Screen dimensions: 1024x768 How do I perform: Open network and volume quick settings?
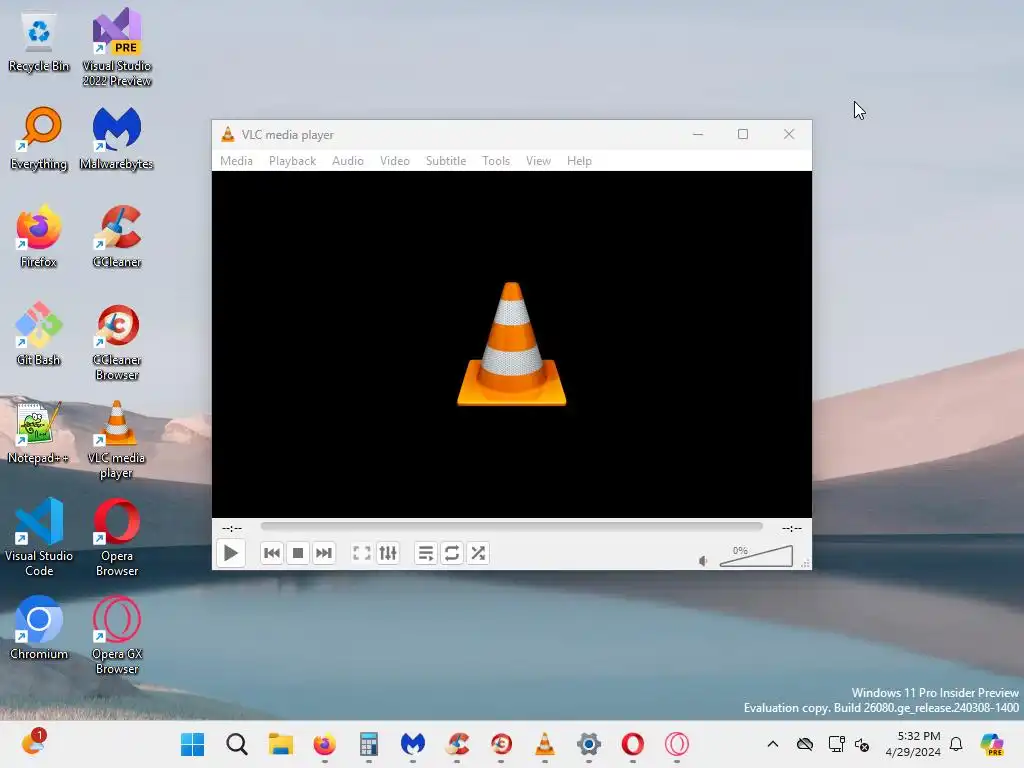click(849, 744)
